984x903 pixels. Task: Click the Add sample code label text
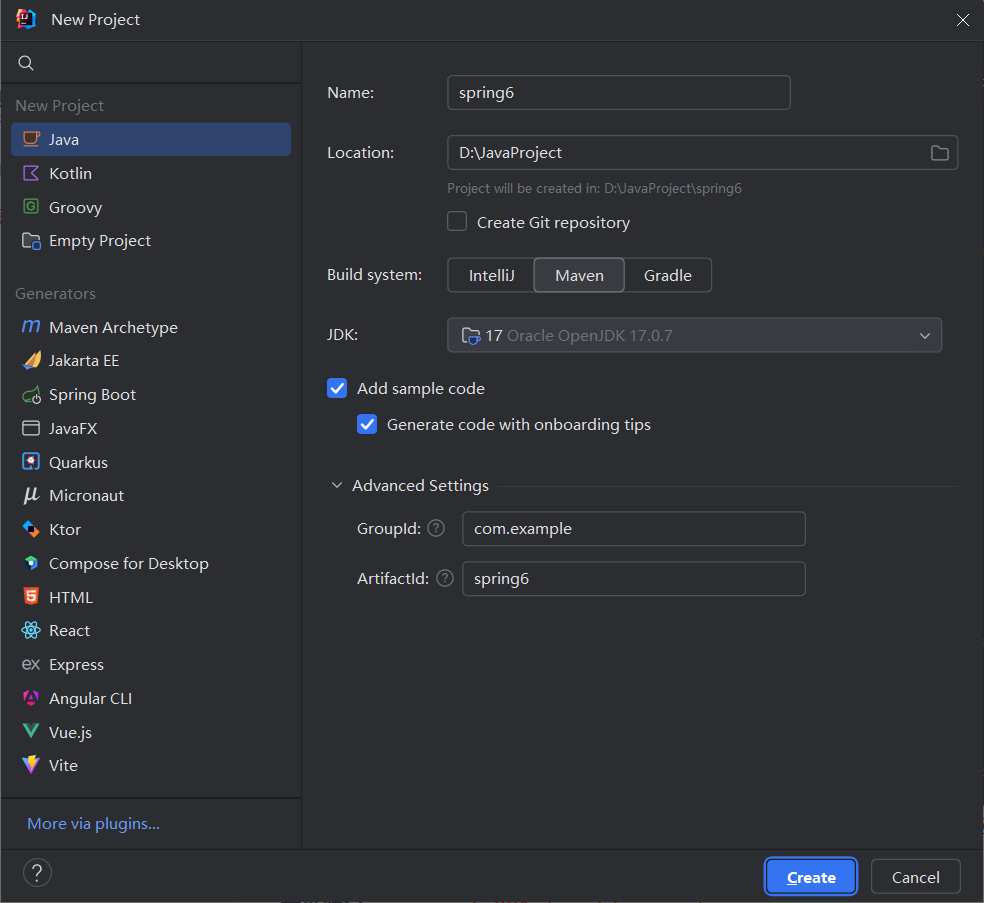pos(420,388)
